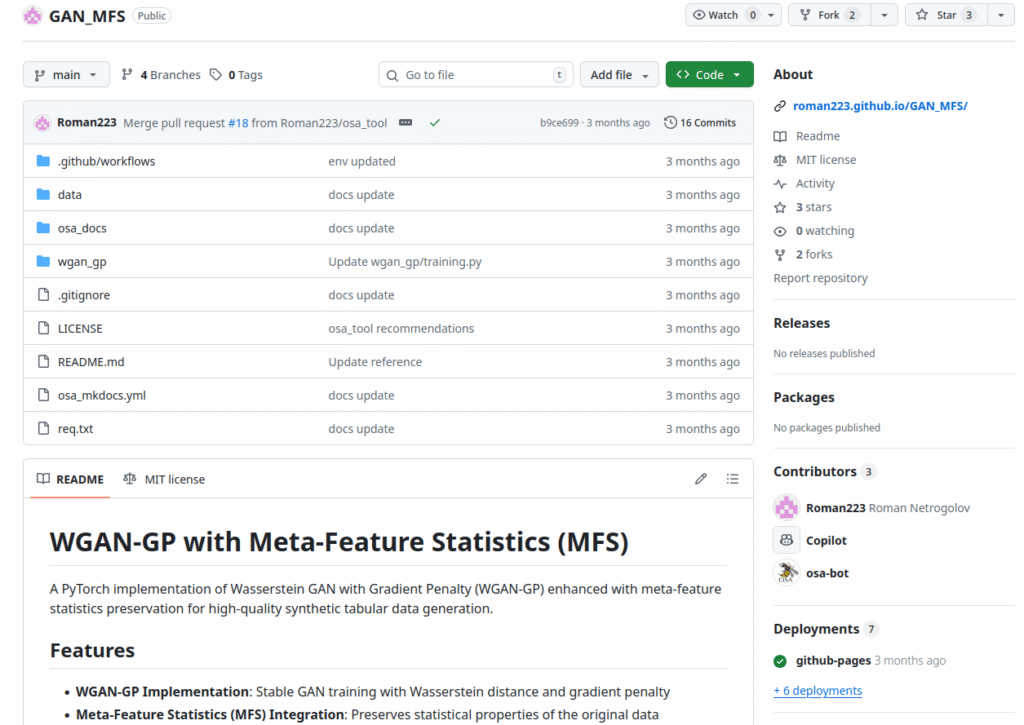Open the Star lists dropdown arrow

[1001, 15]
